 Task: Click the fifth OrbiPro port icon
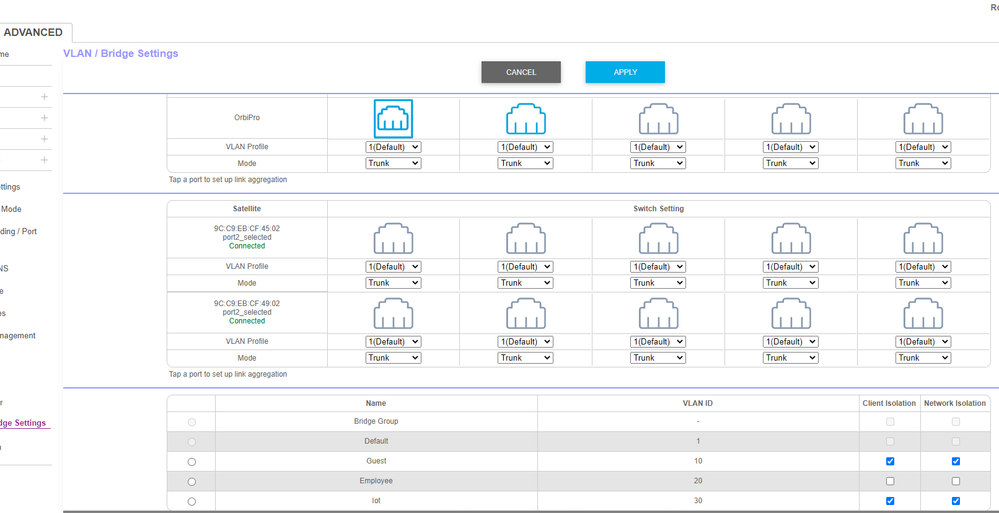[x=922, y=119]
